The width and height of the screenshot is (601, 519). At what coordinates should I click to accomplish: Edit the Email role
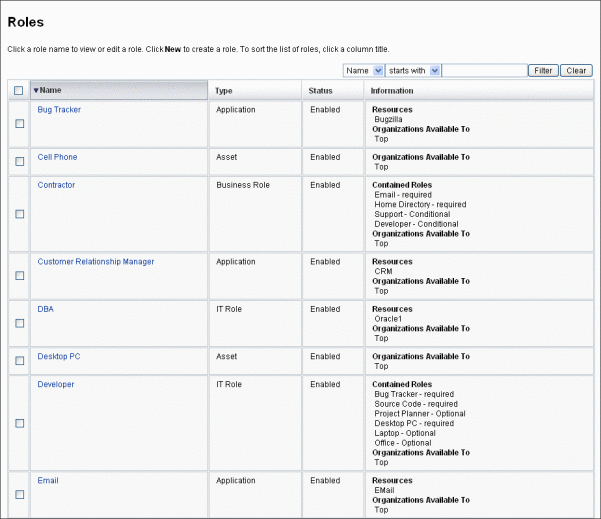48,481
